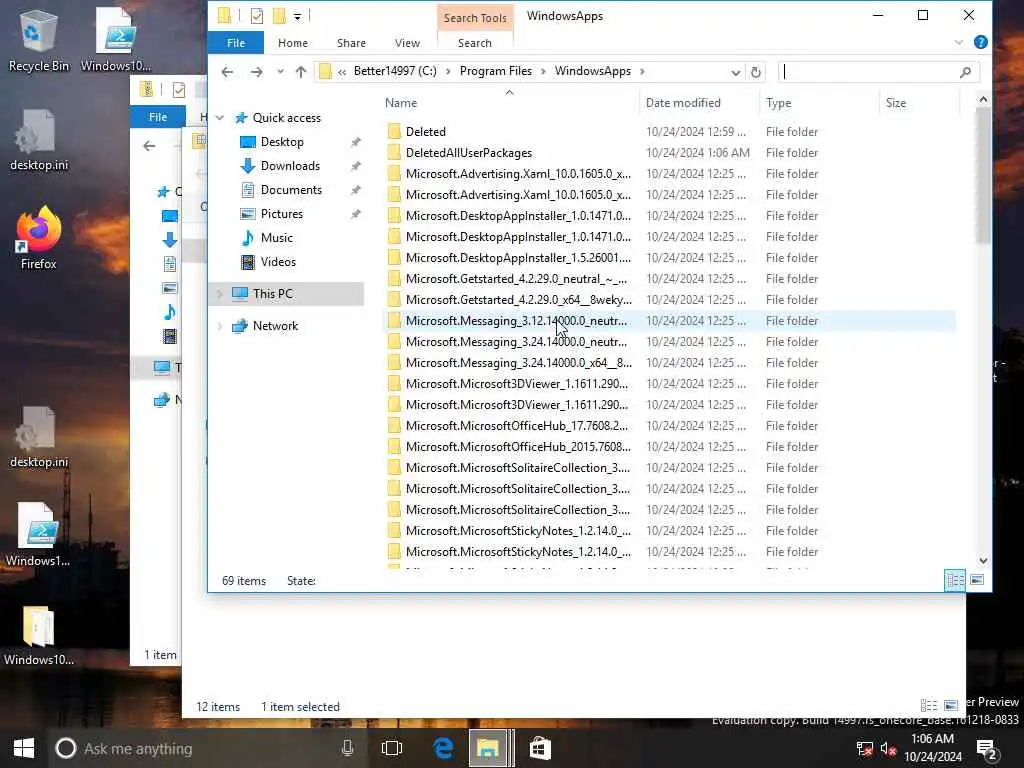Sort by the Type column header
The image size is (1024, 768).
pyautogui.click(x=820, y=103)
